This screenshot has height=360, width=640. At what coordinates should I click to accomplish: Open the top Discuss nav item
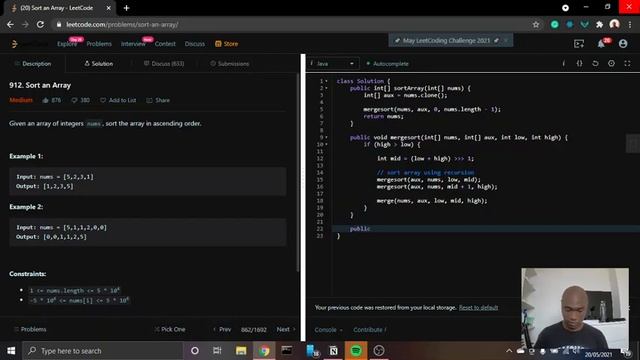pyautogui.click(x=195, y=44)
